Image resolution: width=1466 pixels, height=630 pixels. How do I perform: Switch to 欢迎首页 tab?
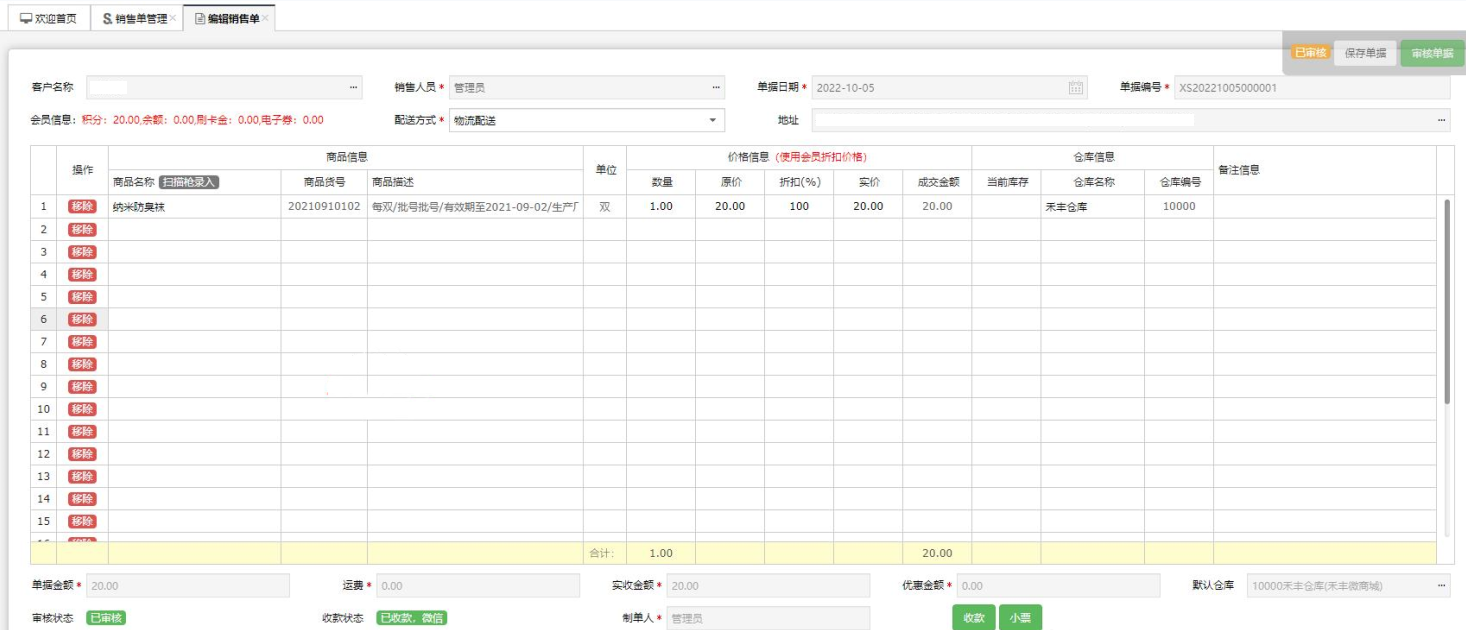coord(48,18)
